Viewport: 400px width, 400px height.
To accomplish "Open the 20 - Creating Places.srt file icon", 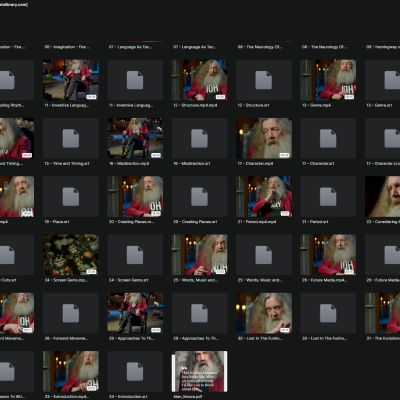I will [x=199, y=197].
